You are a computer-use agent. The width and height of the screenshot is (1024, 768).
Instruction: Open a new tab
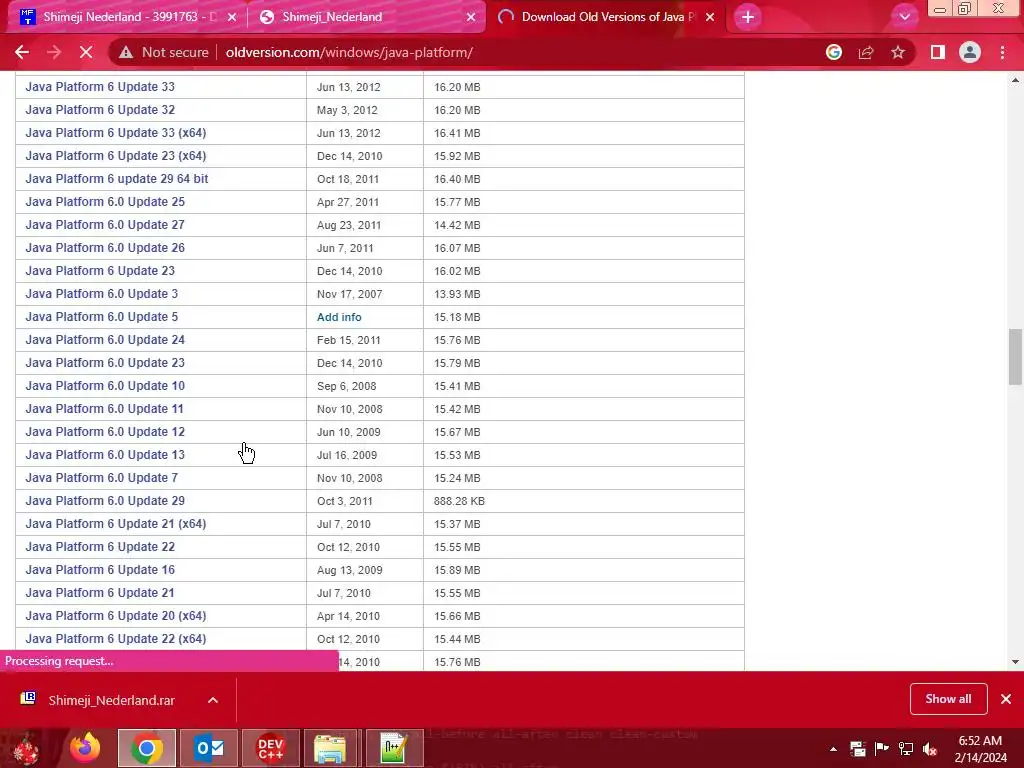pyautogui.click(x=748, y=17)
